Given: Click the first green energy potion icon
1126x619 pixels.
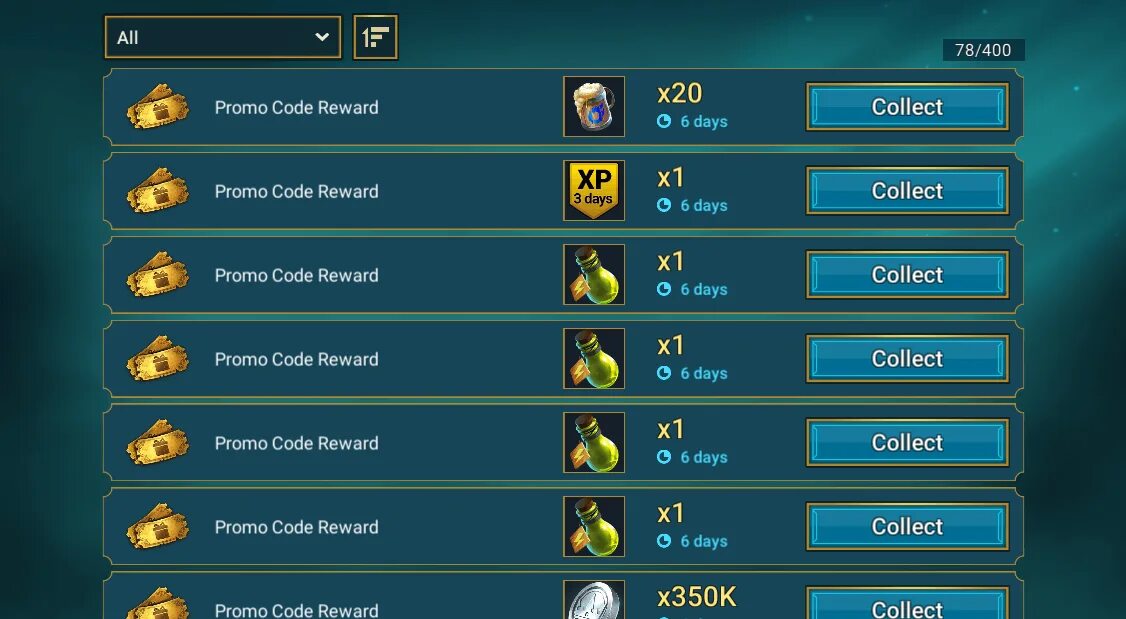Looking at the screenshot, I should (x=594, y=274).
